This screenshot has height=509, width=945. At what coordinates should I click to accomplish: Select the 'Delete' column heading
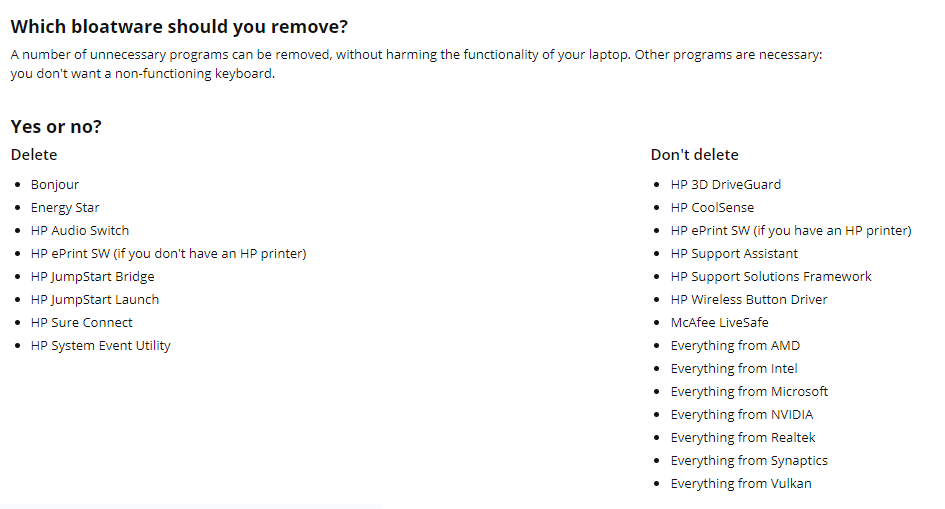[34, 155]
